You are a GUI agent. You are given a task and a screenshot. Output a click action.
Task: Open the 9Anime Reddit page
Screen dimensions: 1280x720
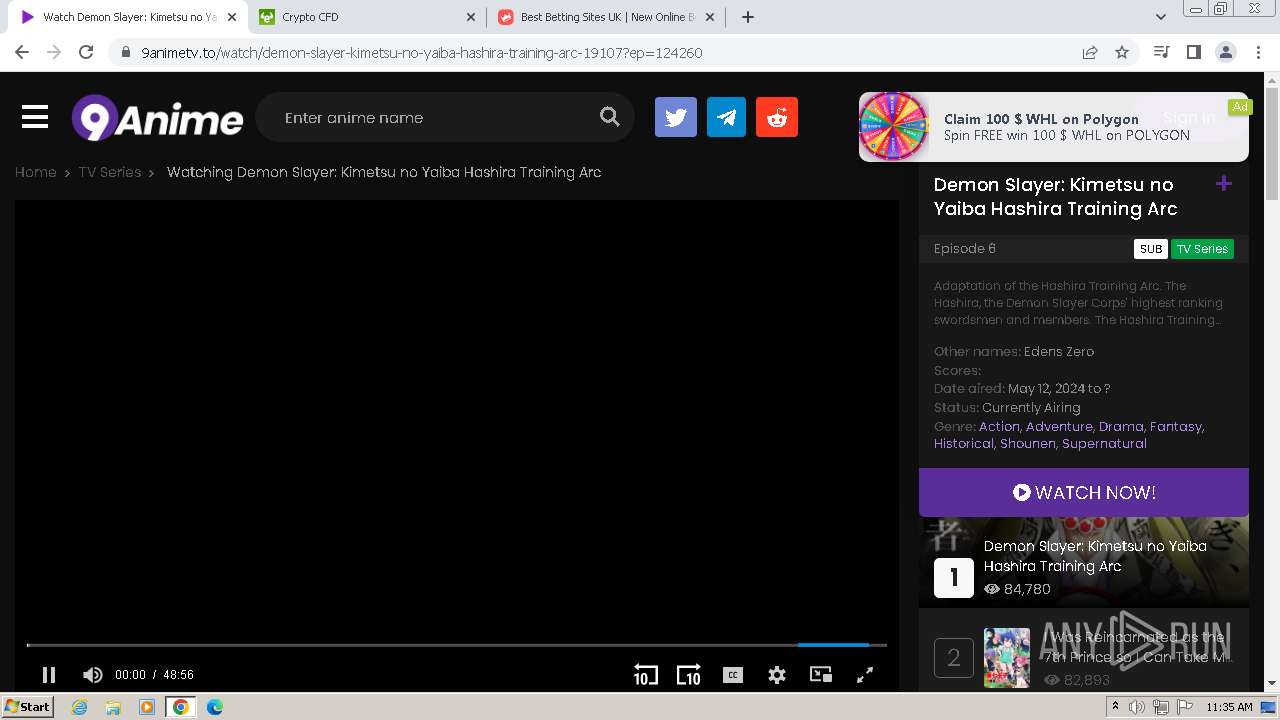click(x=777, y=118)
